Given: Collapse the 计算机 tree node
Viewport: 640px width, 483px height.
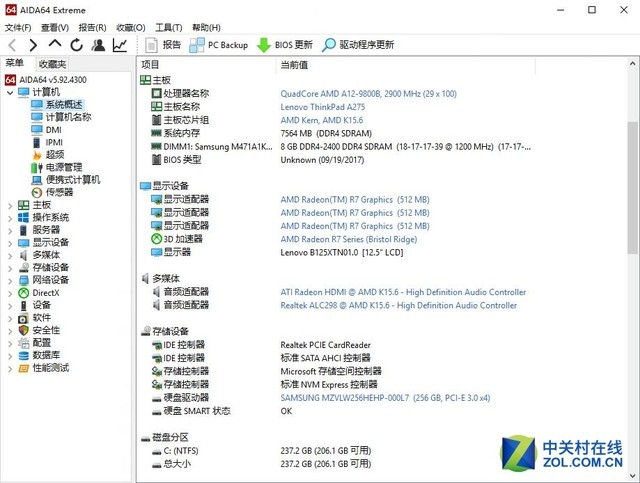Looking at the screenshot, I should (9, 93).
